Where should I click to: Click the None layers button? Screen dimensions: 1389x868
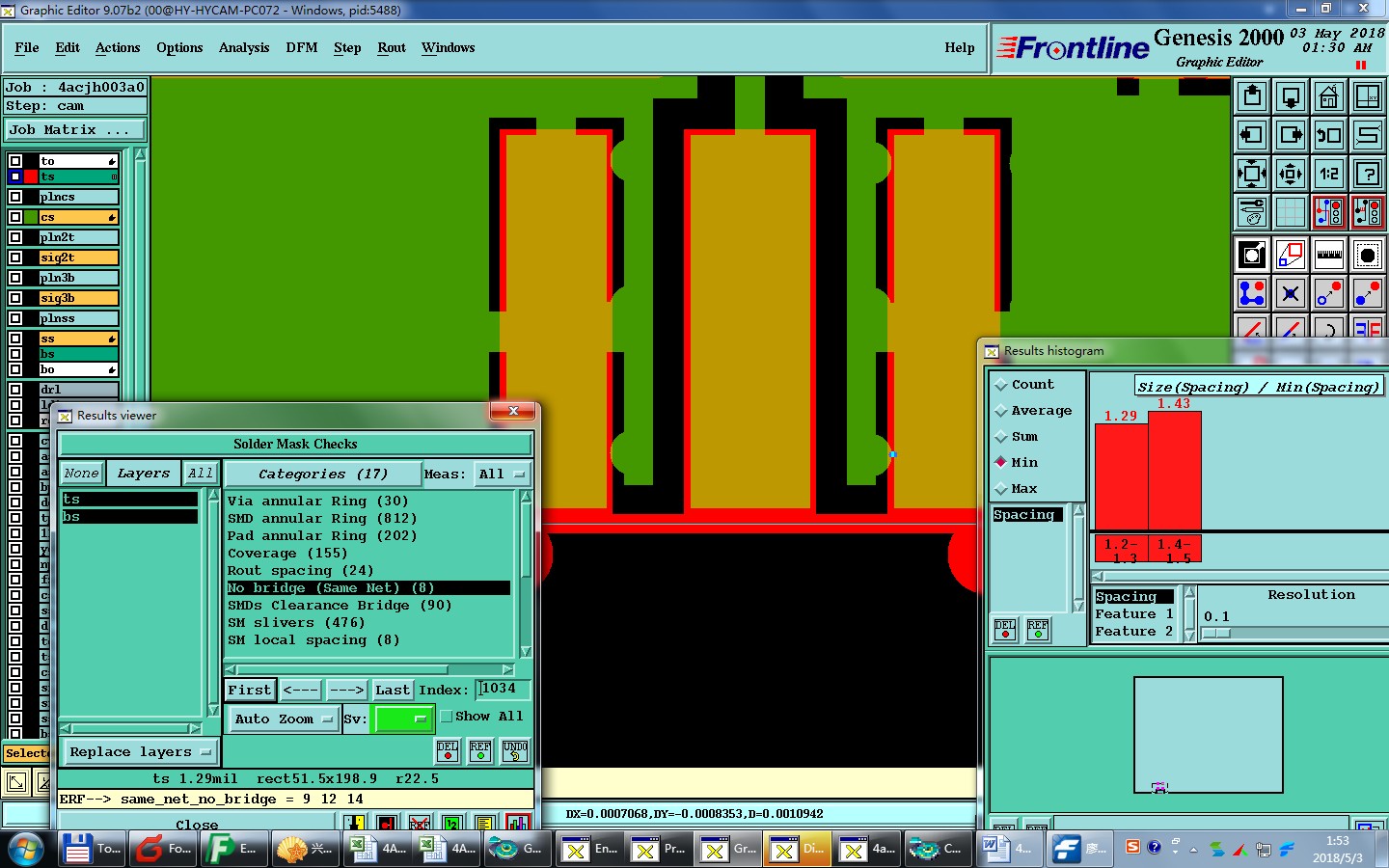pyautogui.click(x=81, y=473)
